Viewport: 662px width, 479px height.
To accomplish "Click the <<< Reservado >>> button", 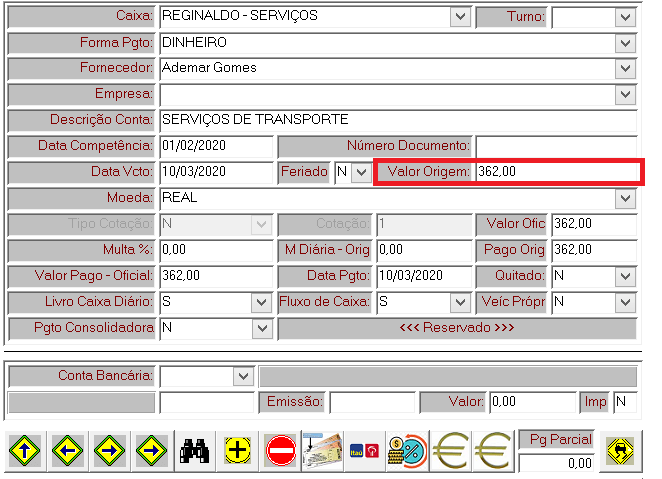I will tap(457, 328).
